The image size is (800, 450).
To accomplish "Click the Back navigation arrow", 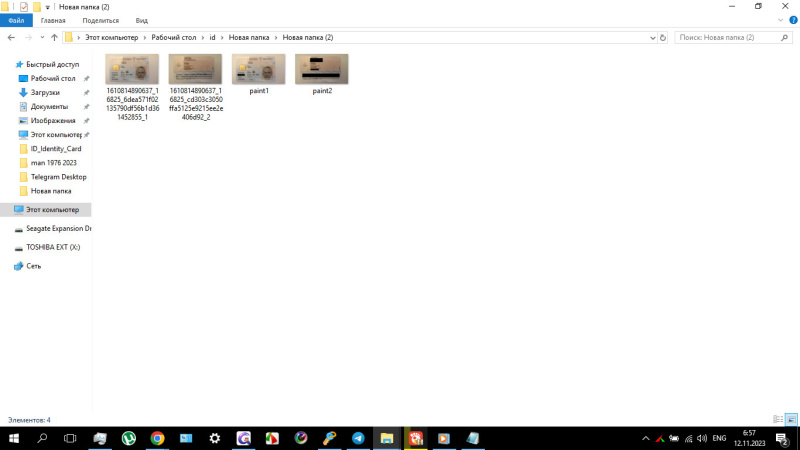I will click(10, 37).
